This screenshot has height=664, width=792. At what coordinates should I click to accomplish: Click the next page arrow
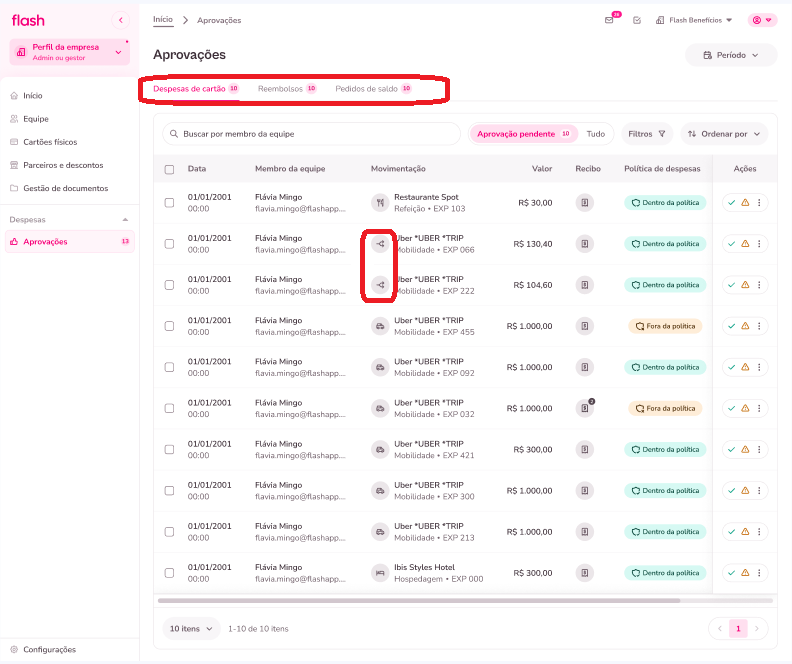pyautogui.click(x=757, y=629)
